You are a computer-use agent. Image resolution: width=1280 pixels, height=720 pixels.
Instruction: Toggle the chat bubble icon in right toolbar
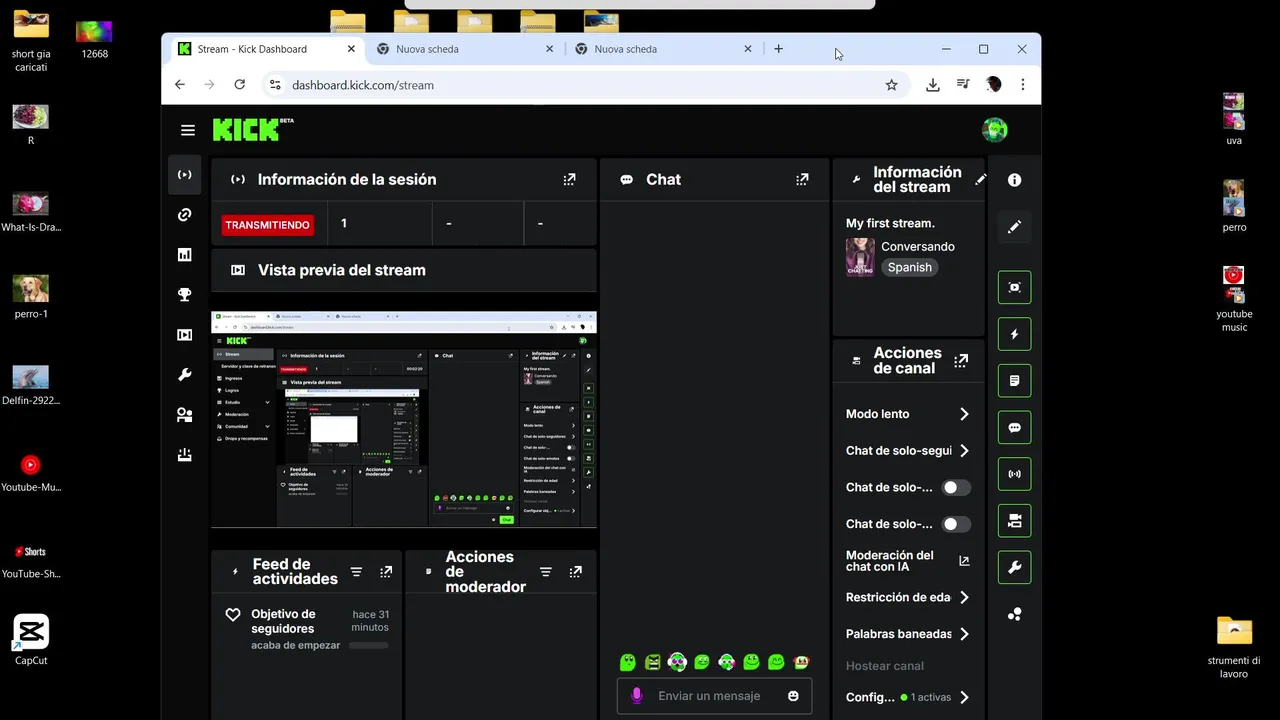[1014, 427]
